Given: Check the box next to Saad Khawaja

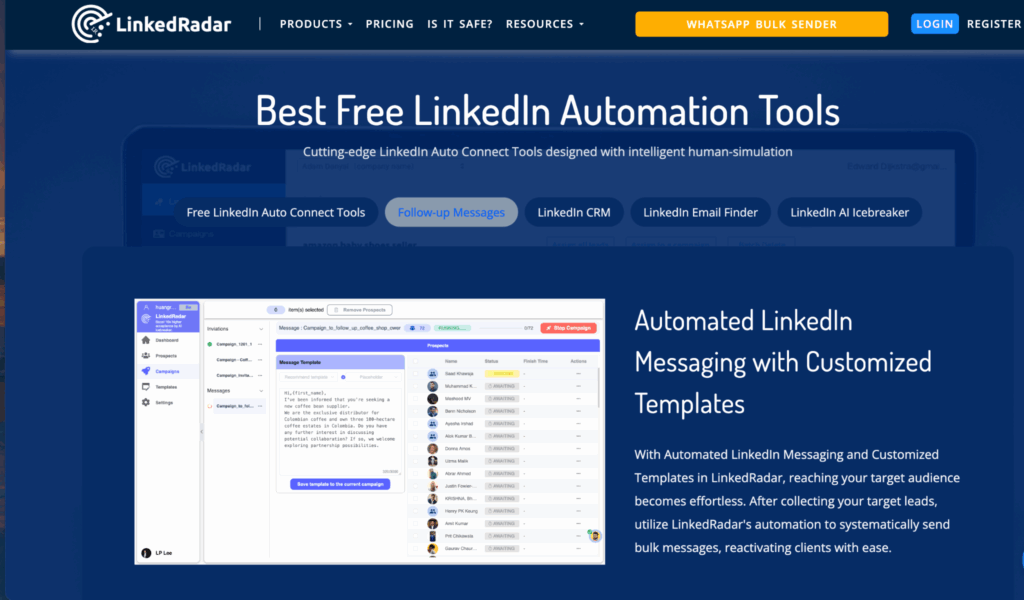Looking at the screenshot, I should coord(418,373).
